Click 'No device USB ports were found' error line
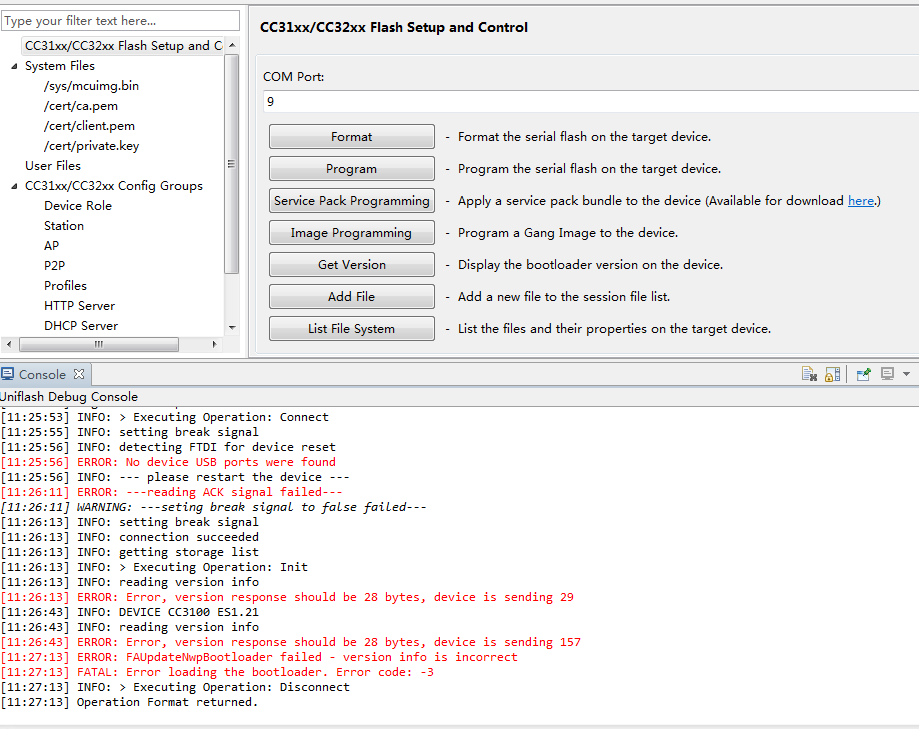This screenshot has width=919, height=729. pyautogui.click(x=169, y=462)
